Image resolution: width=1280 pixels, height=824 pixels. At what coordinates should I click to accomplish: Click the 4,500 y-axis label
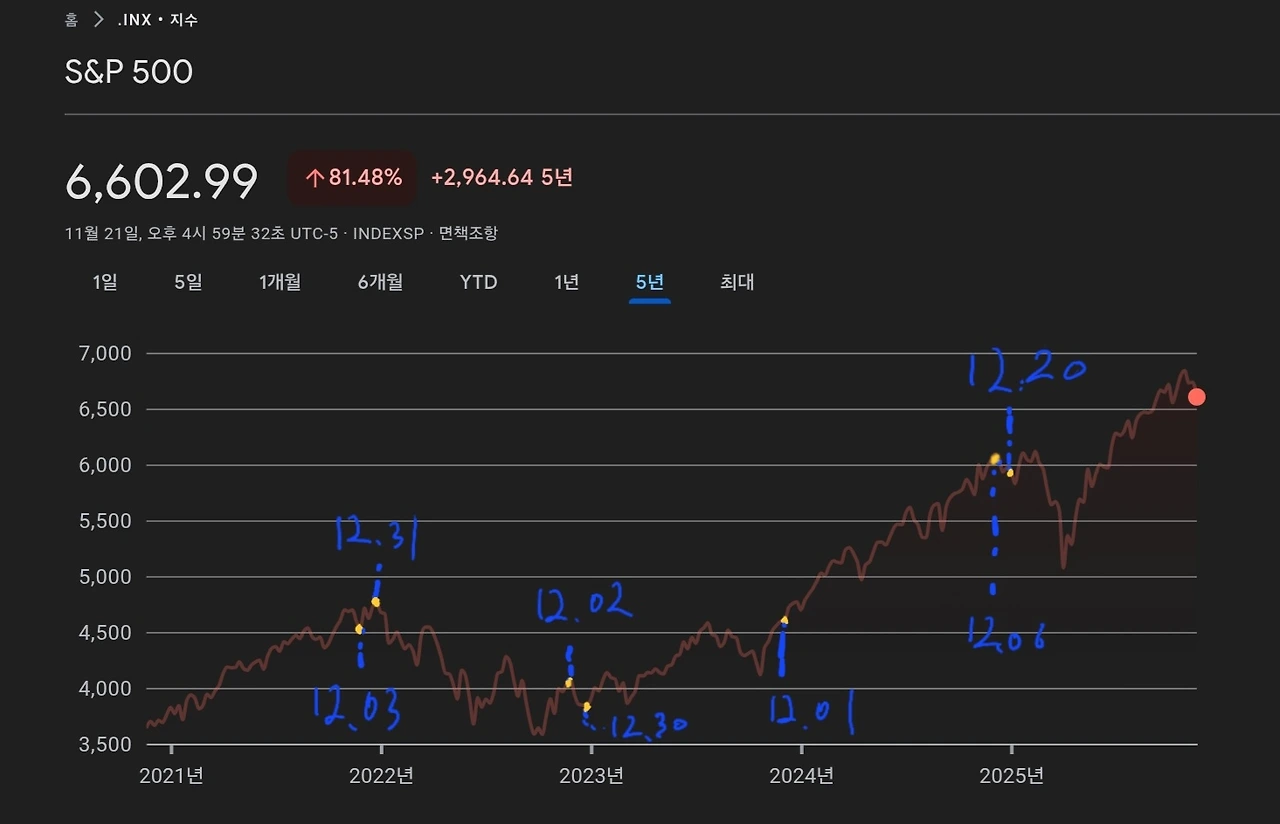[103, 633]
